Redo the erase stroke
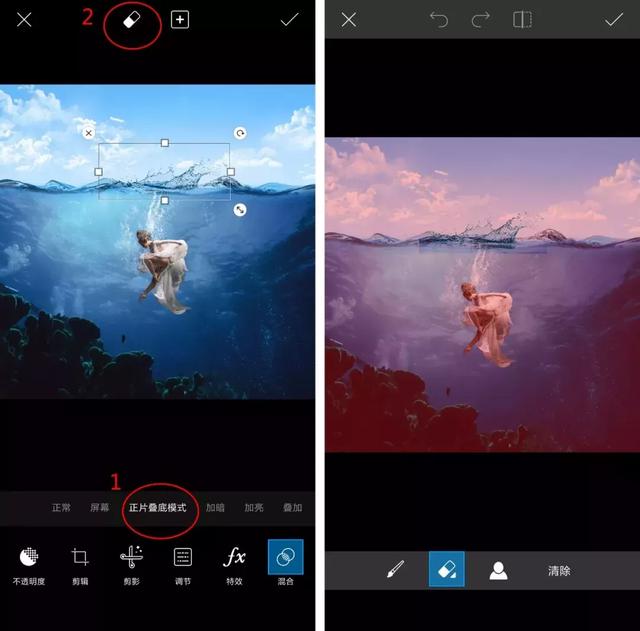Image resolution: width=640 pixels, height=631 pixels. click(481, 19)
